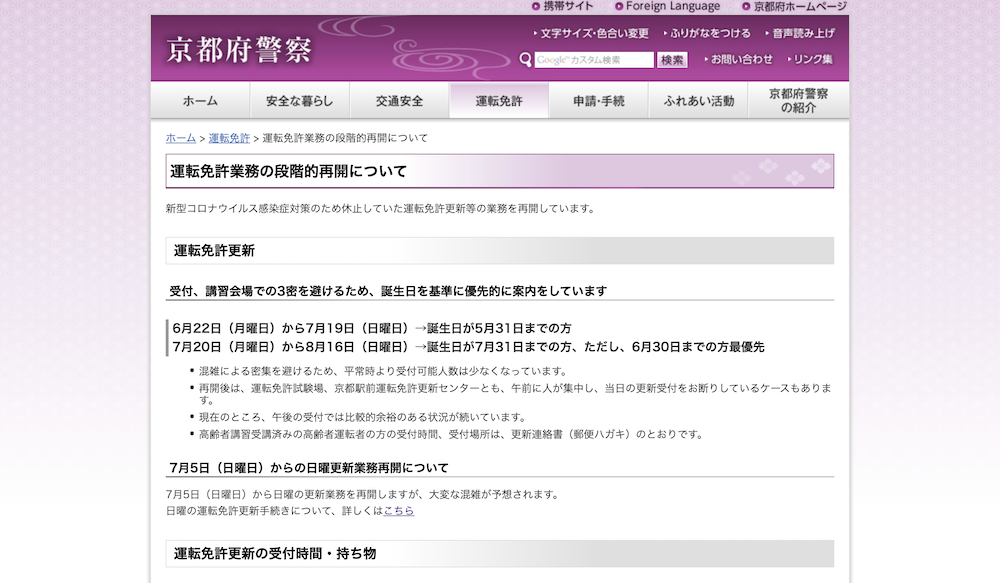Click the 運転免許更新 section heading
Image resolution: width=1000 pixels, height=583 pixels.
pos(214,251)
